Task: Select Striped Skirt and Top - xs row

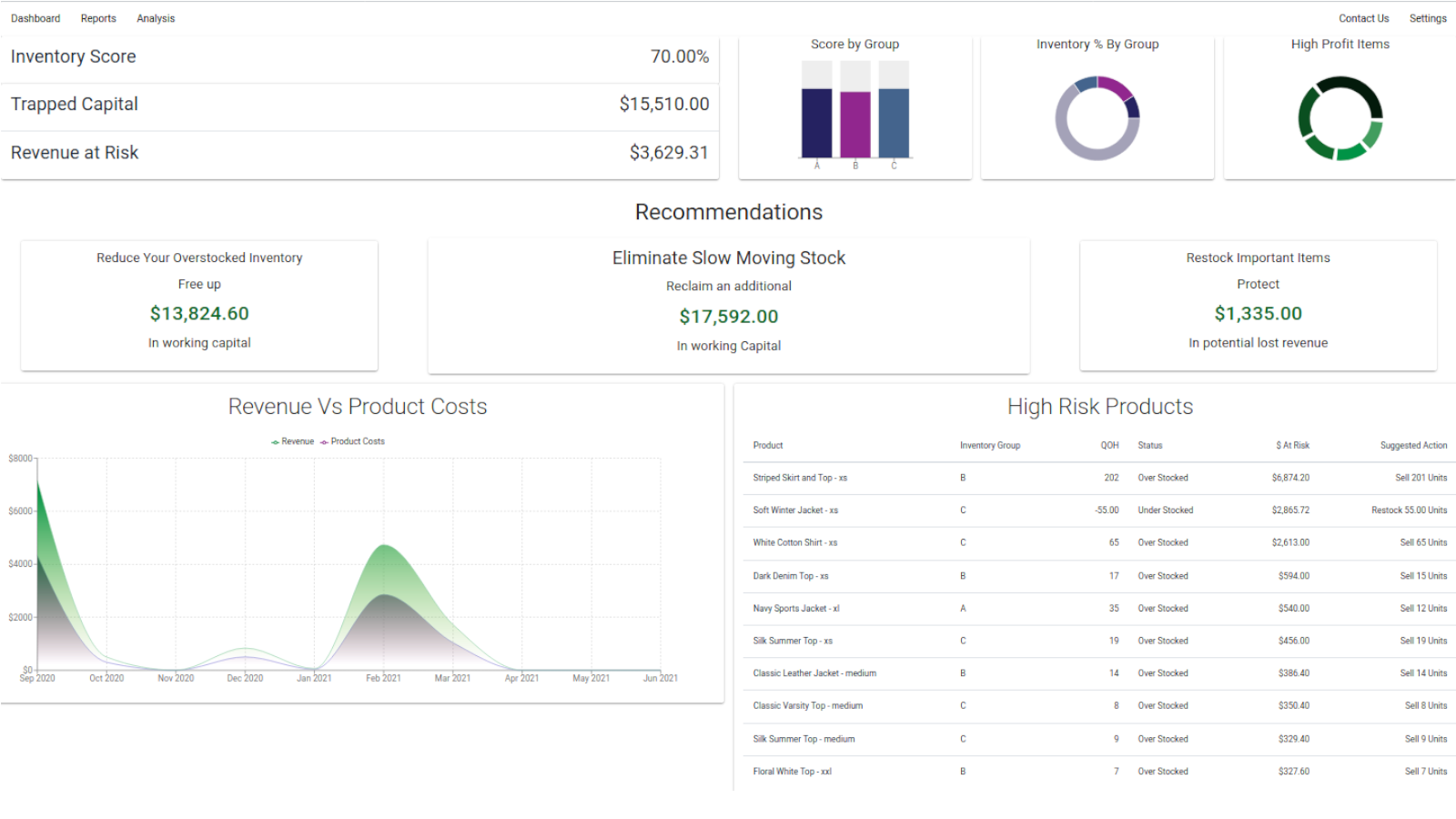Action: 1099,478
